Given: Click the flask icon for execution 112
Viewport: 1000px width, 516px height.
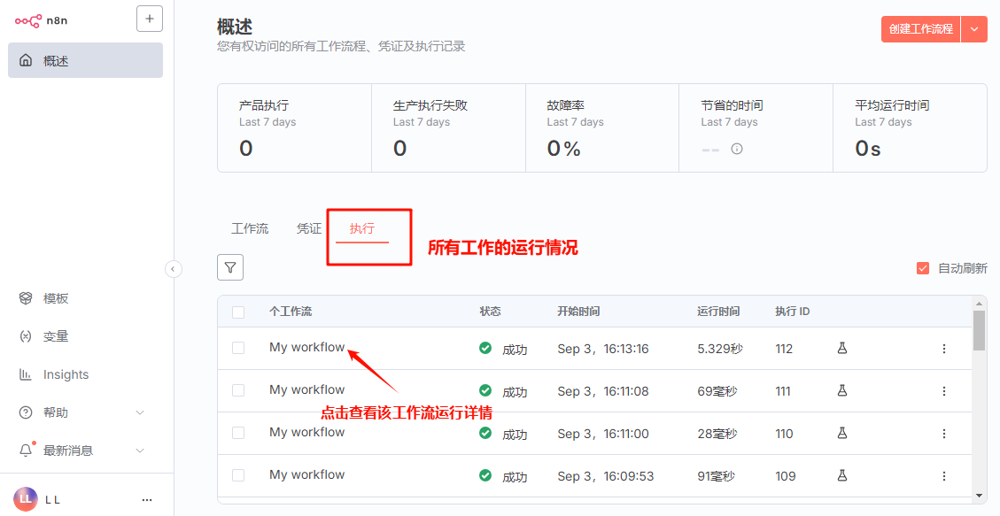Looking at the screenshot, I should click(842, 348).
